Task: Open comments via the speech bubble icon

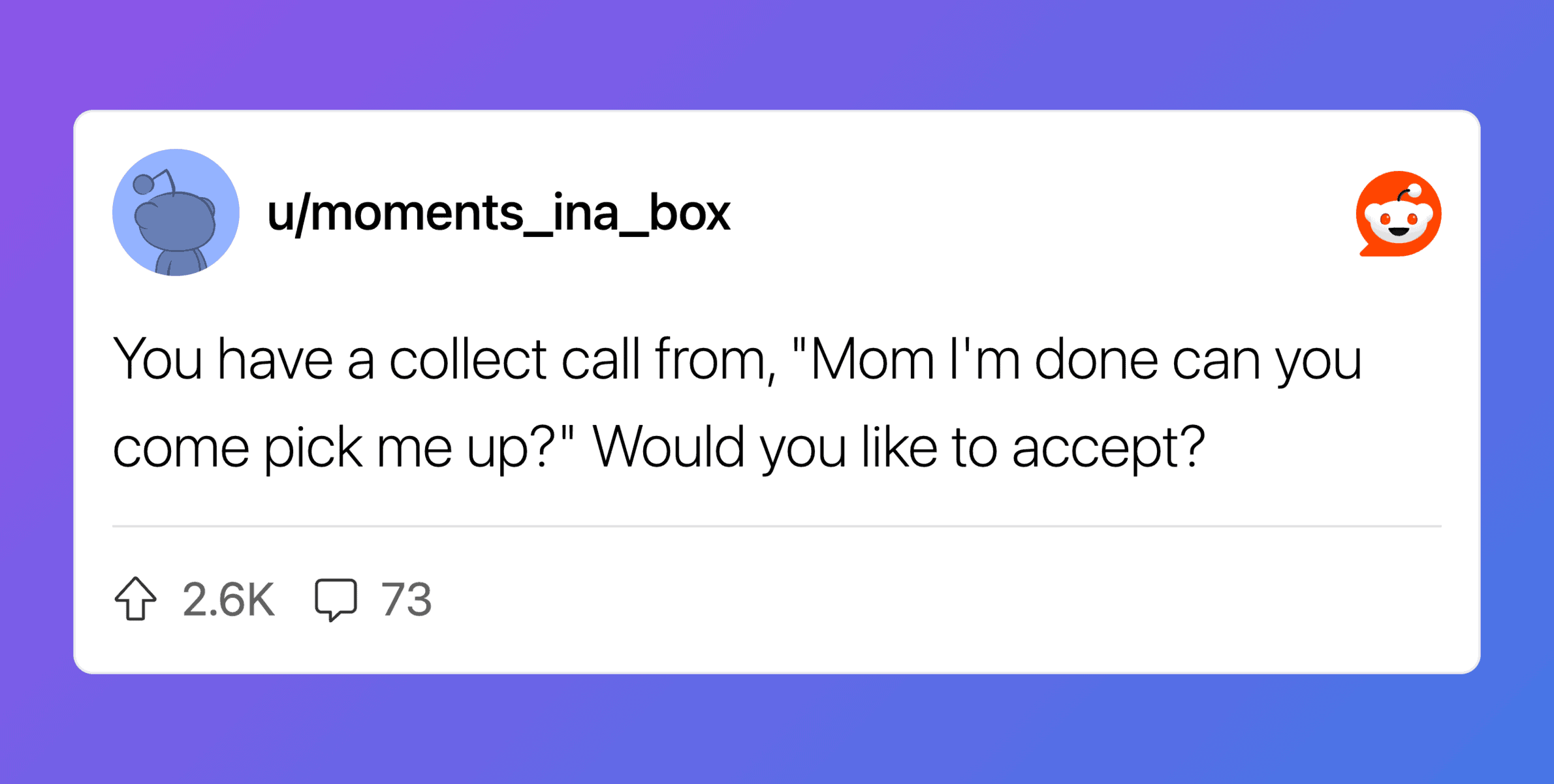Action: click(336, 599)
